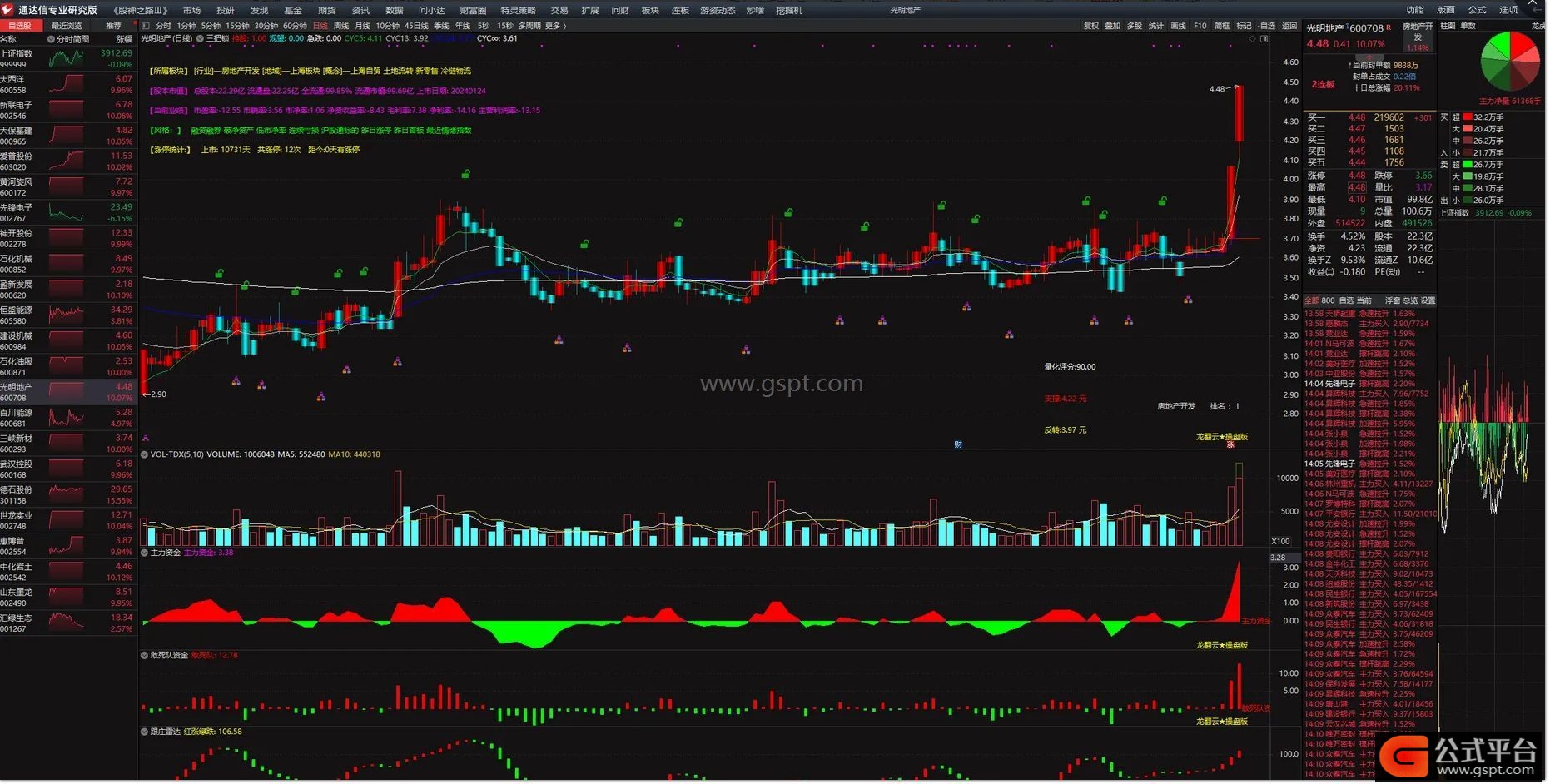Toggle the 三把锁 indicator circle on chart

(x=200, y=39)
